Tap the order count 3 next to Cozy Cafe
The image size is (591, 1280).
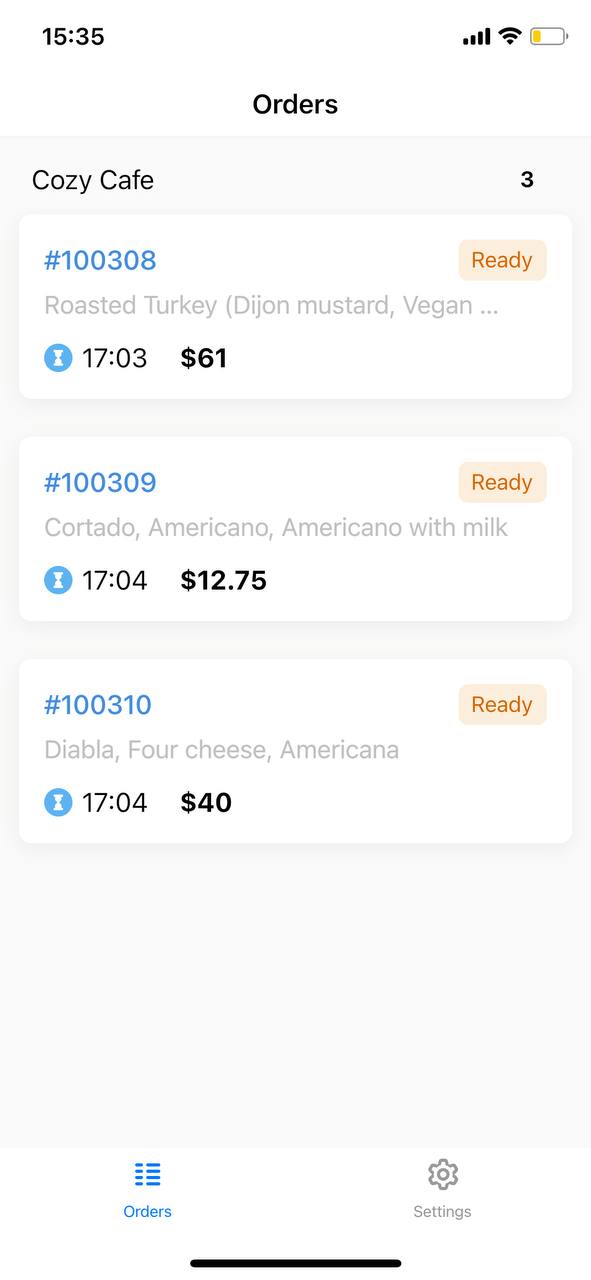point(527,180)
